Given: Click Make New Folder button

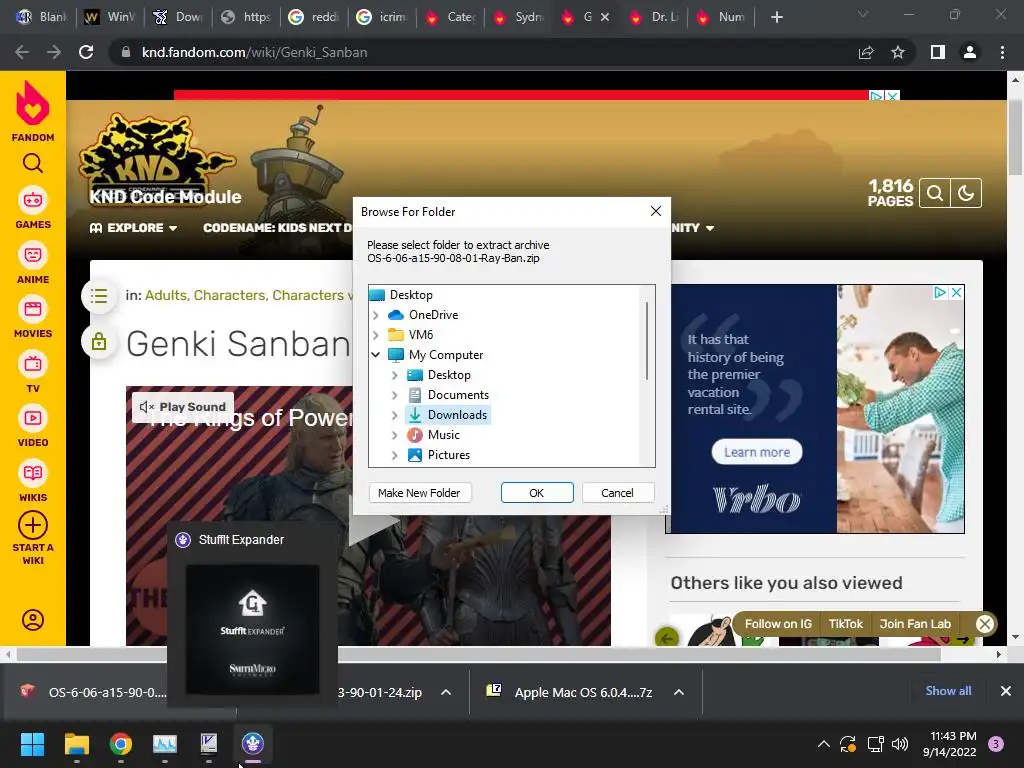Looking at the screenshot, I should [419, 493].
